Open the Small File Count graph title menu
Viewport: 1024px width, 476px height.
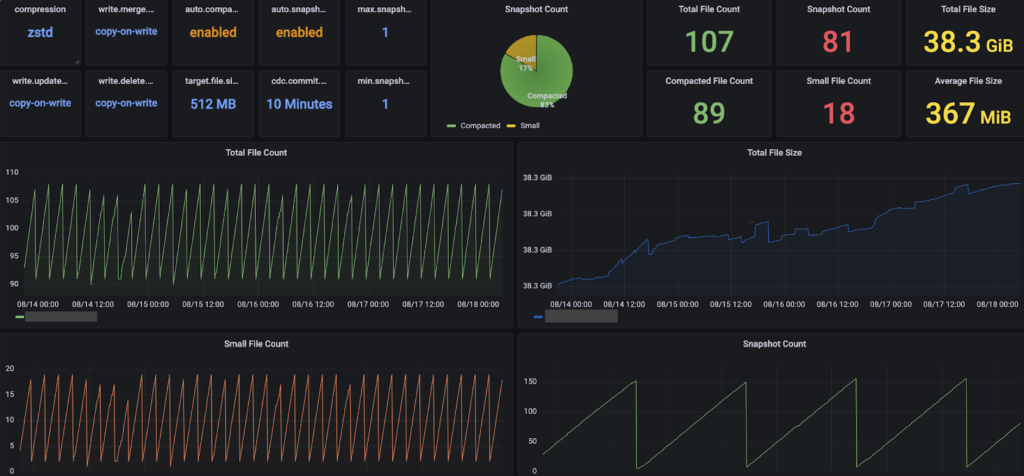[258, 344]
